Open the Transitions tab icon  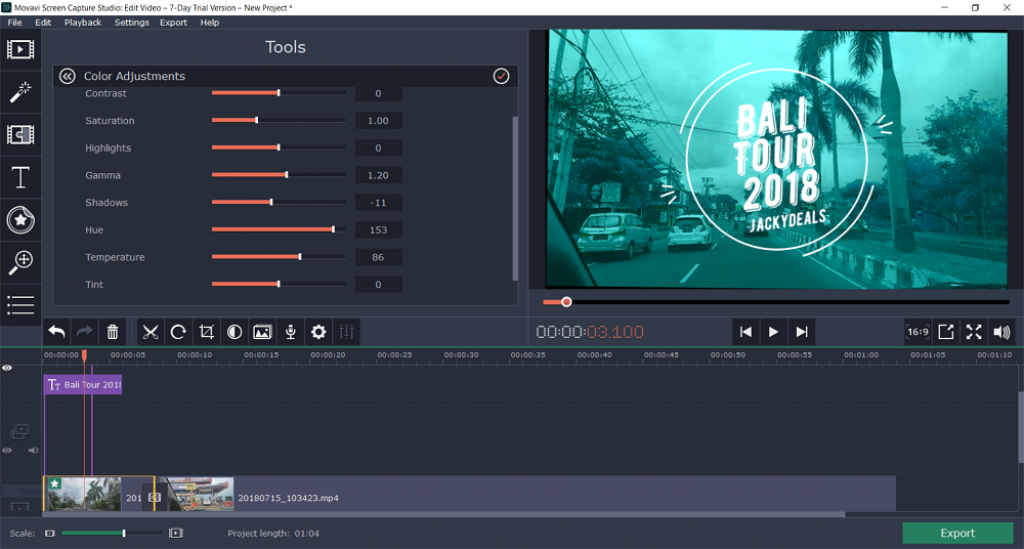point(20,134)
